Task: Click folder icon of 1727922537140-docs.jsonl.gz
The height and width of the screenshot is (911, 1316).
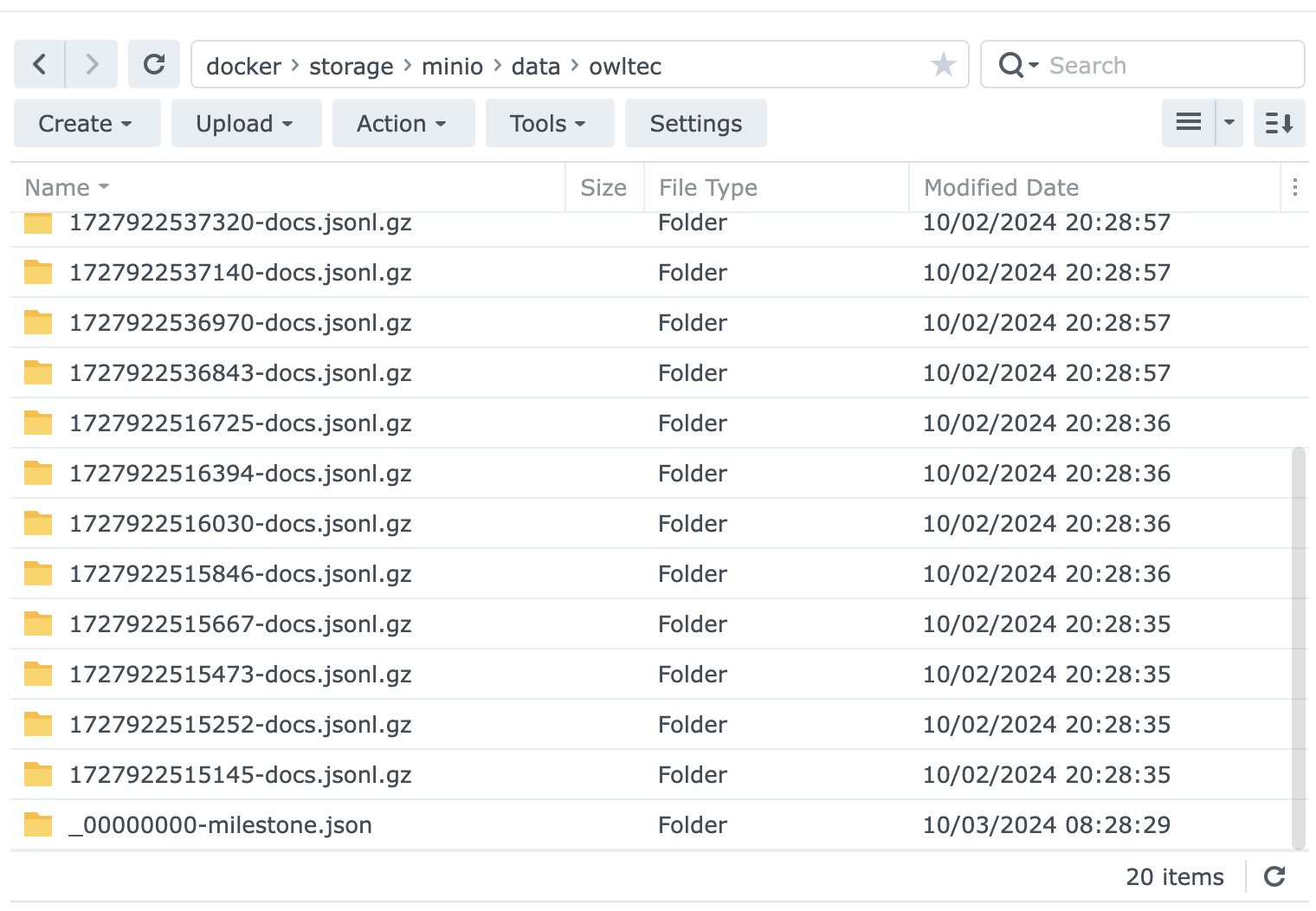Action: 38,272
